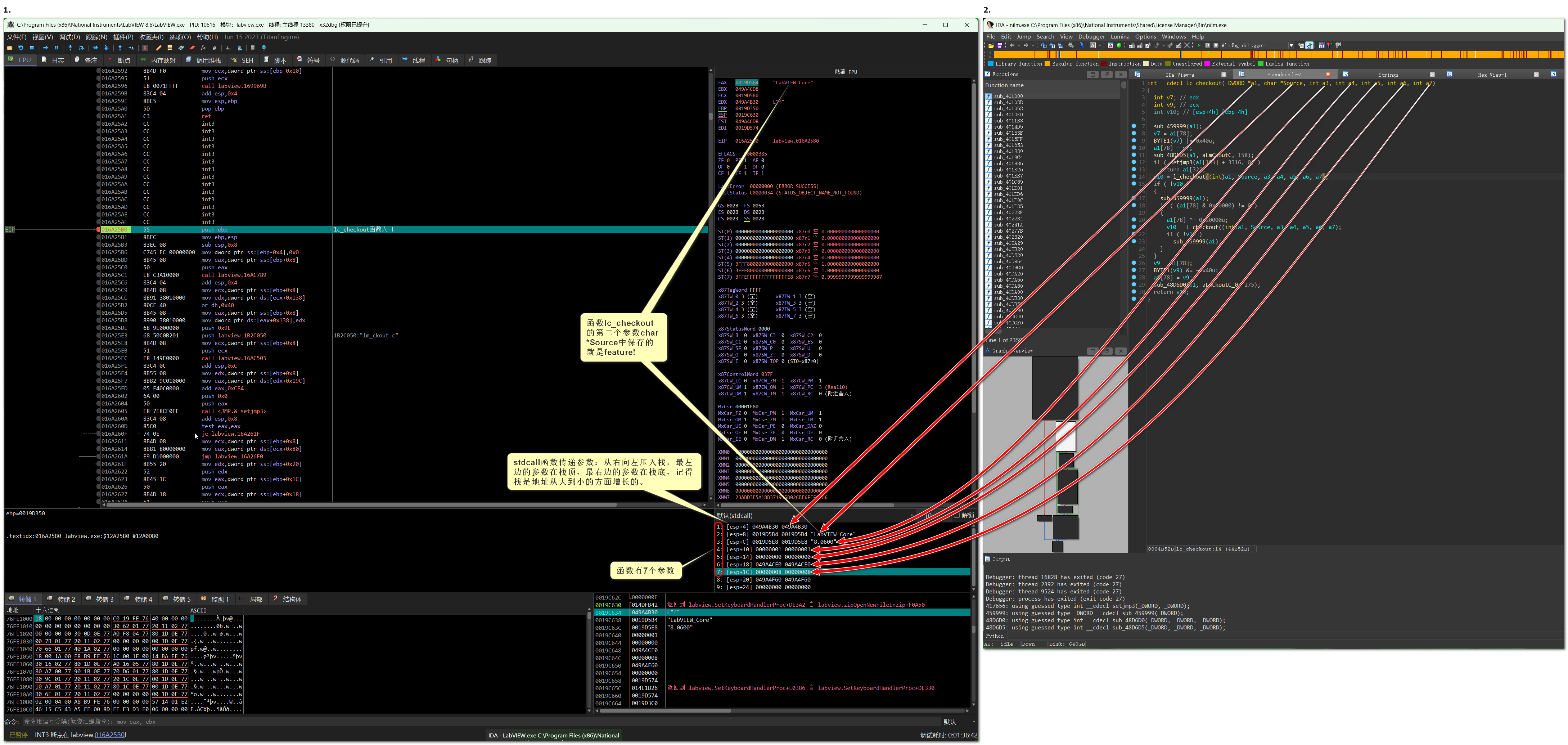Viewport: 1568px width, 745px height.
Task: Click the fx functions icon
Action: pyautogui.click(x=203, y=48)
